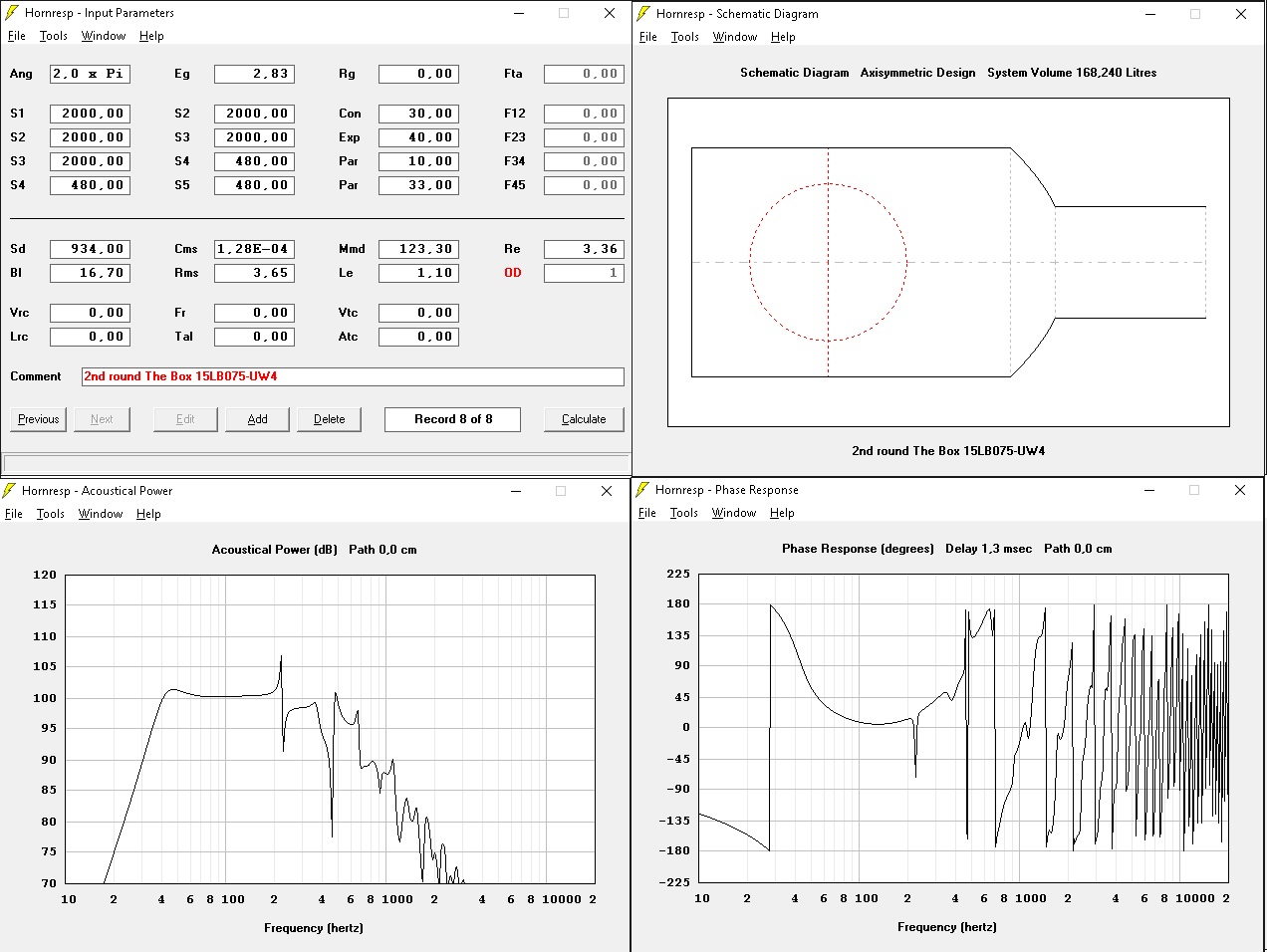Viewport: 1267px width, 952px height.
Task: Click the Par field with 33,00
Action: [x=418, y=185]
